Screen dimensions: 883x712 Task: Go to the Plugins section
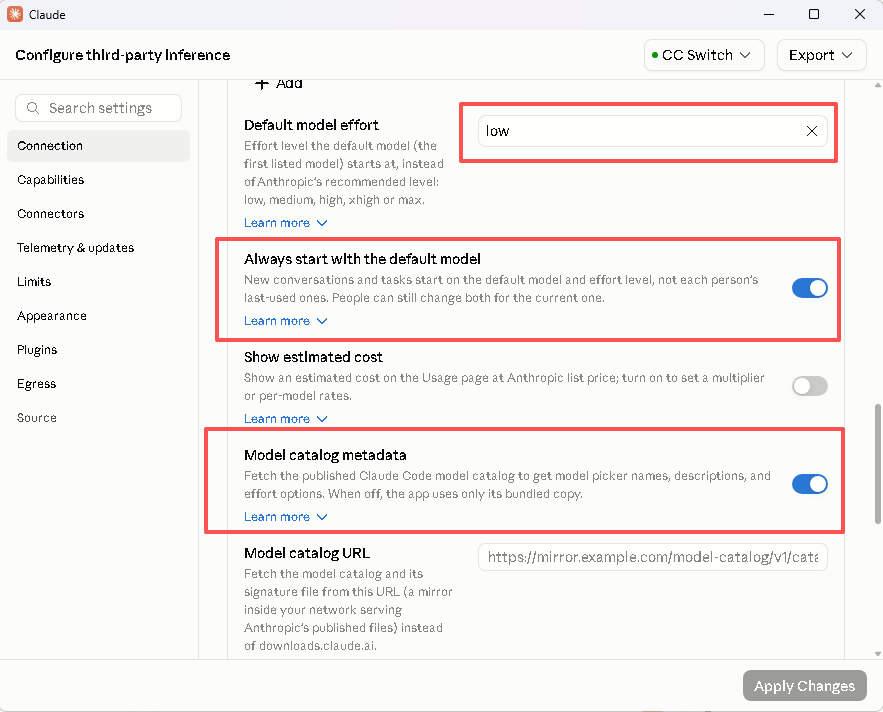coord(99,350)
